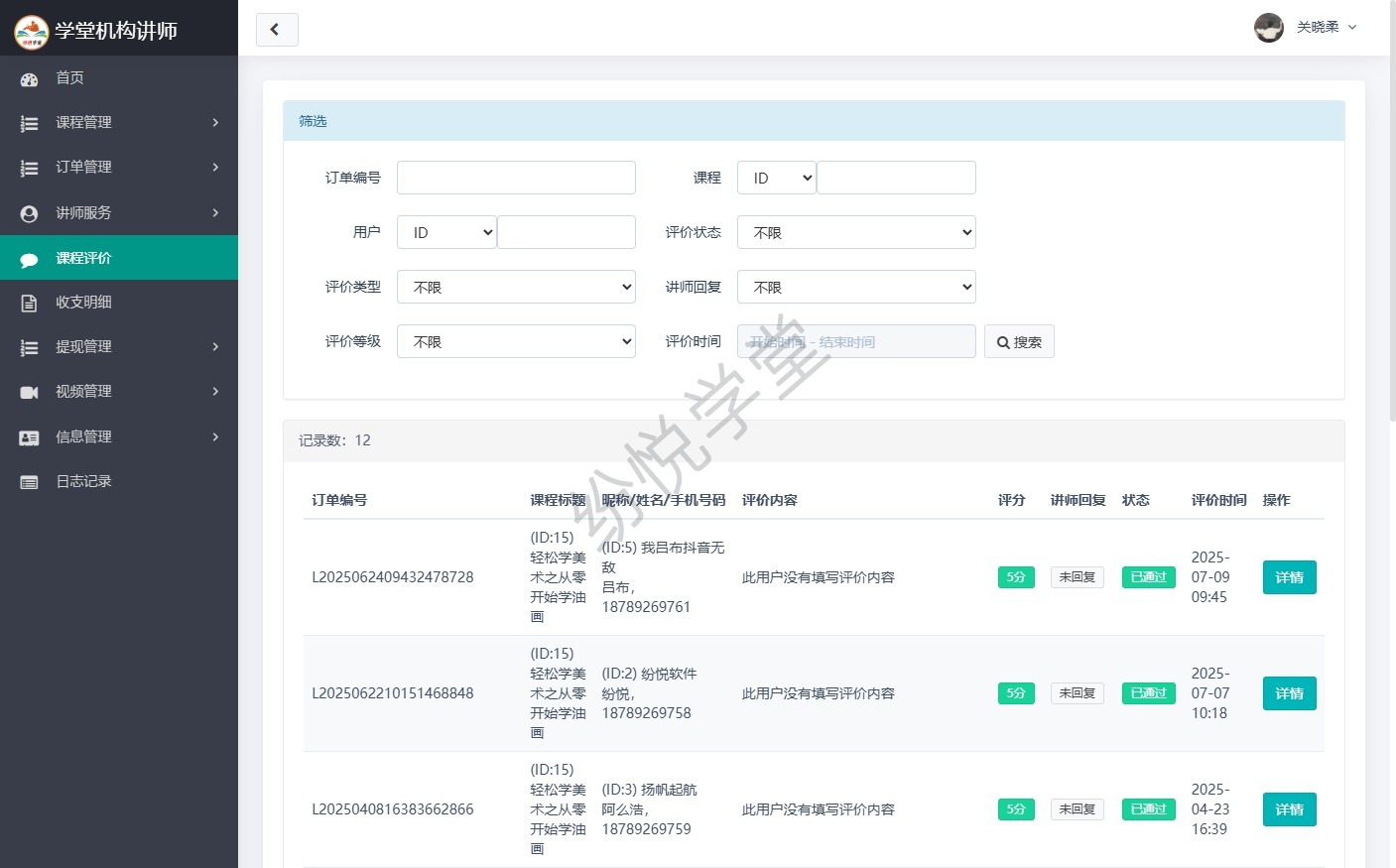The image size is (1396, 868).
Task: Click the 订单编号 input field
Action: 516,178
